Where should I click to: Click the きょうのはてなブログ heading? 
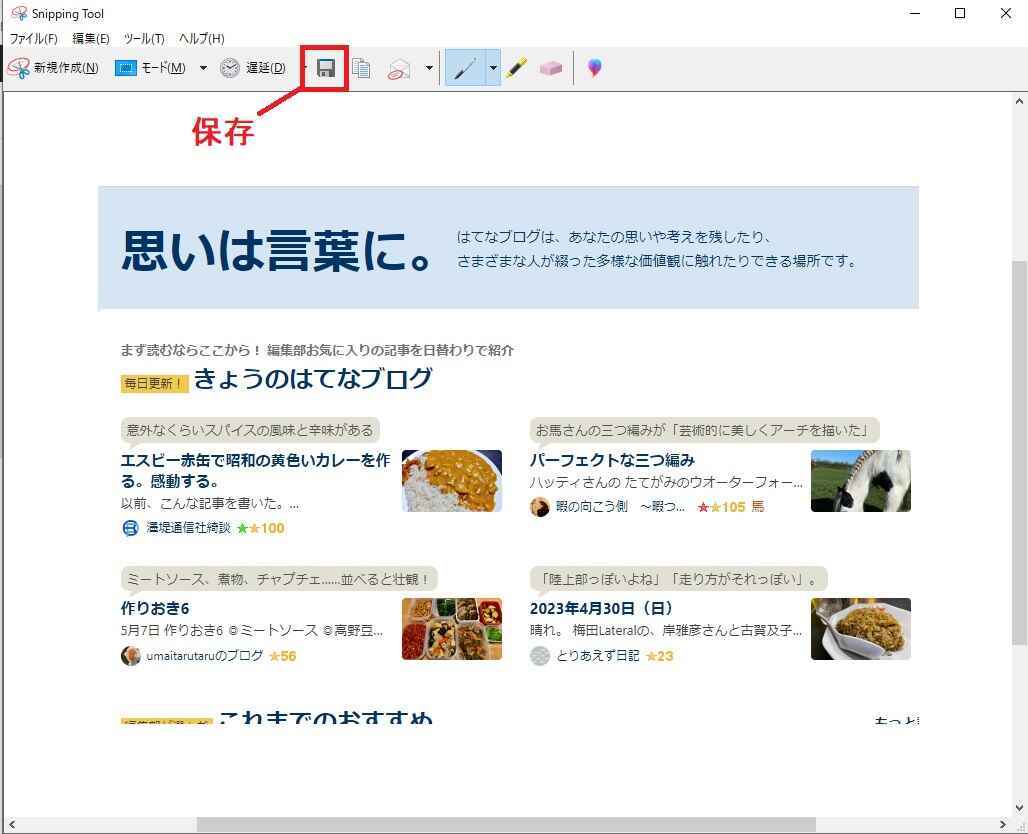tap(313, 379)
